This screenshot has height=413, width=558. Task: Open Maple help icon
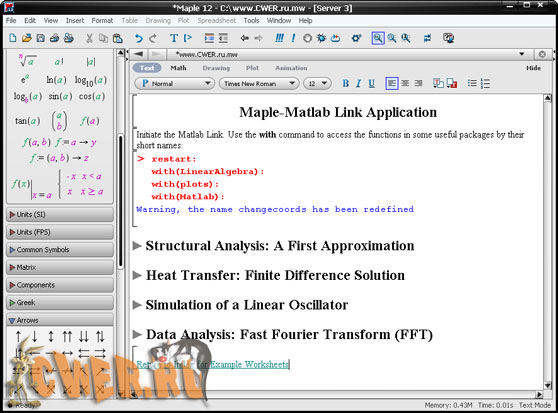[448, 38]
